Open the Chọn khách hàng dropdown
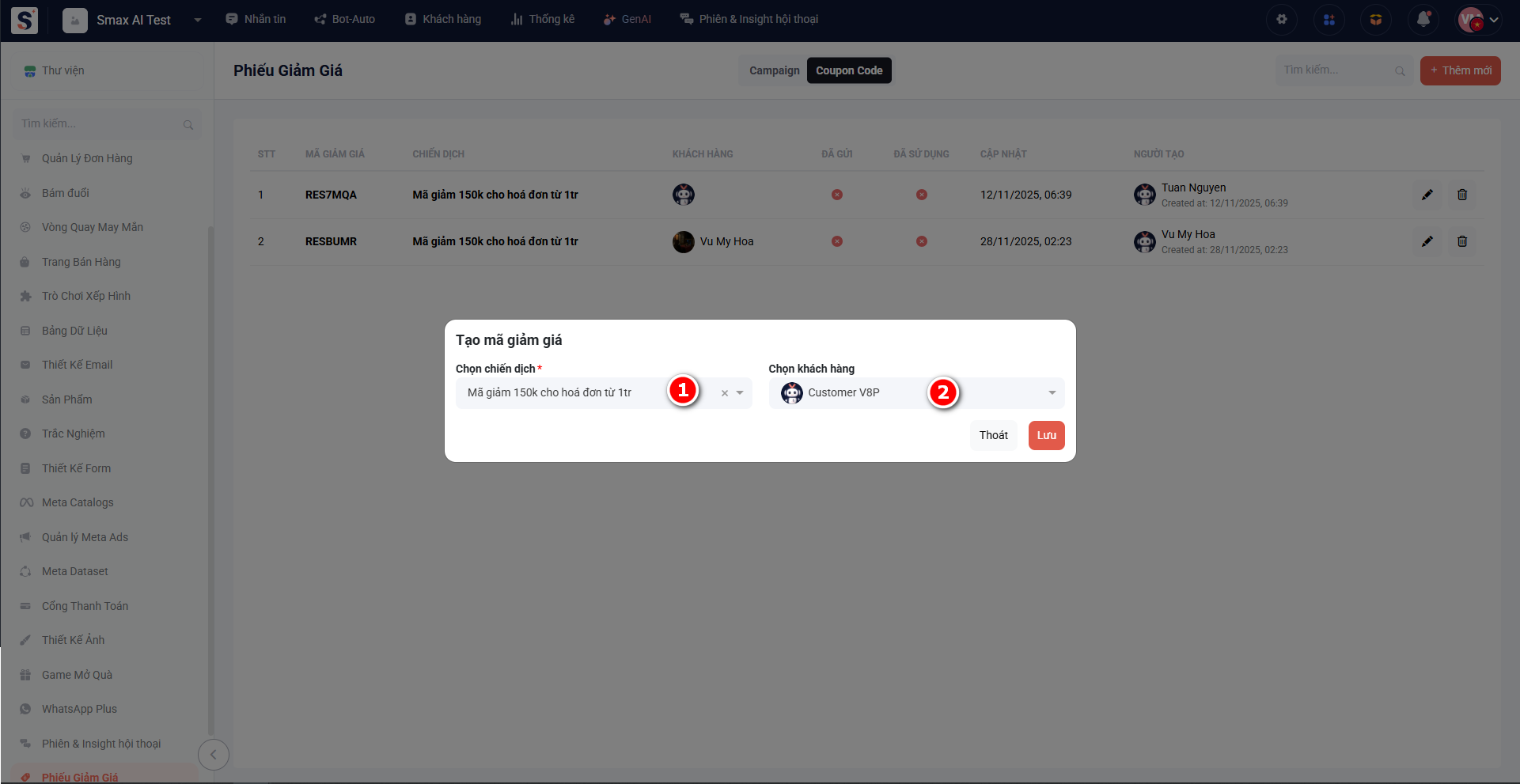This screenshot has height=784, width=1520. pyautogui.click(x=1052, y=393)
